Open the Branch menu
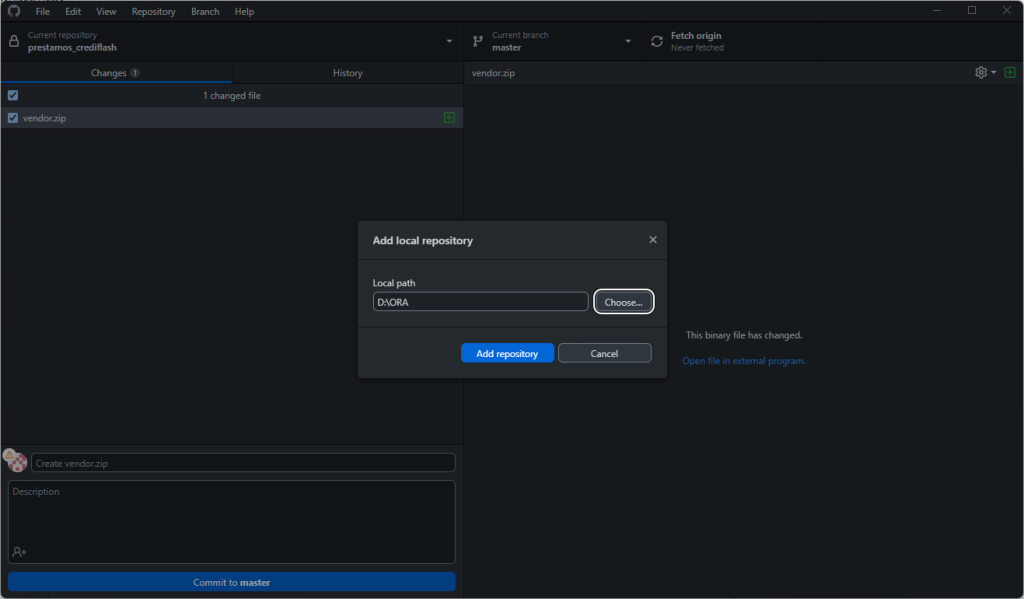1024x599 pixels. click(x=205, y=11)
